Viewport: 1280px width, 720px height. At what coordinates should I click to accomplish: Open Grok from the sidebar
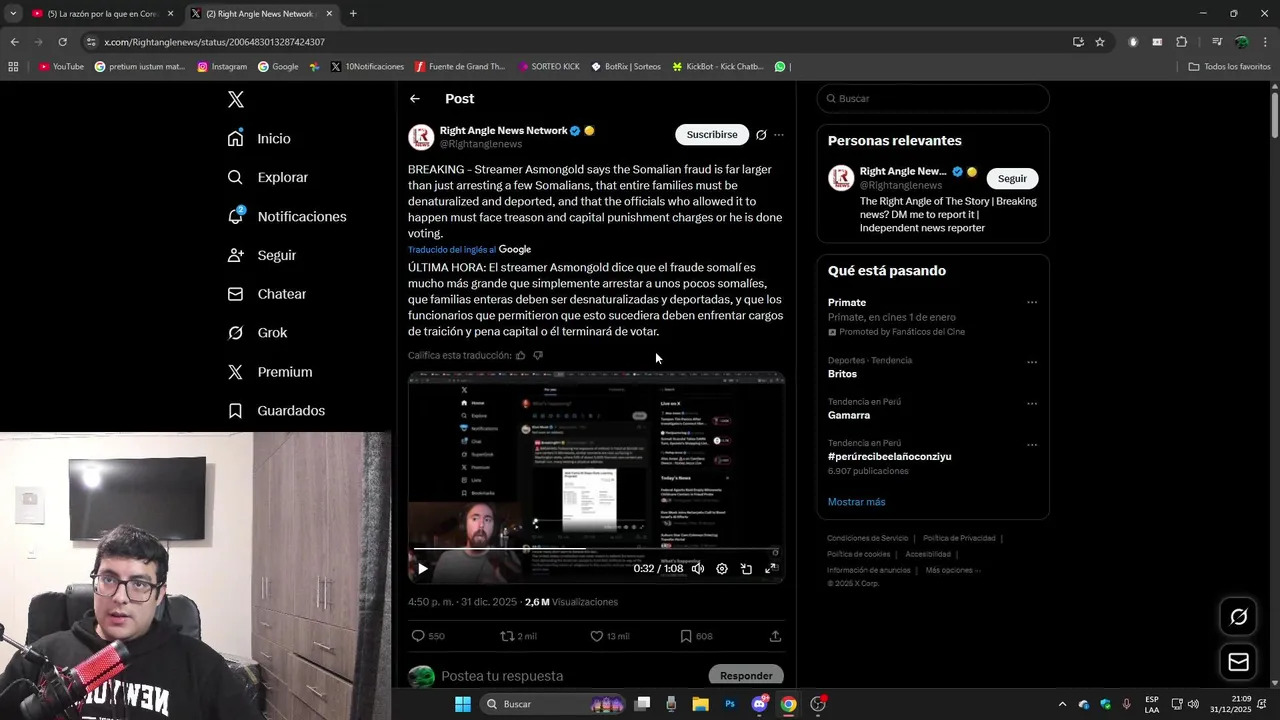[x=257, y=332]
